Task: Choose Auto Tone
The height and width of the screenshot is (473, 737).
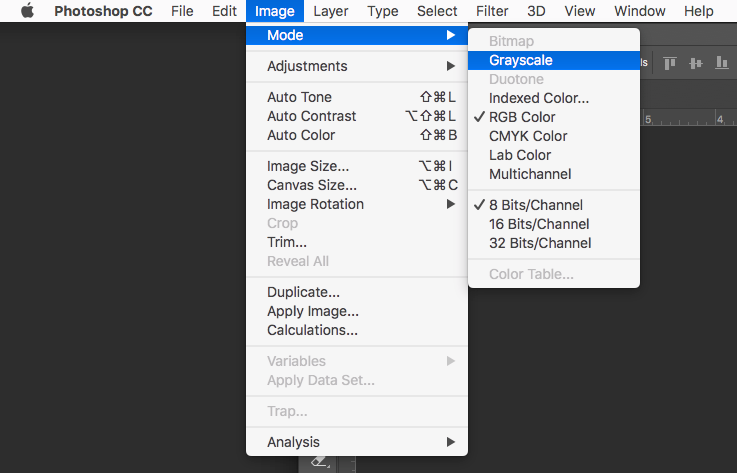Action: tap(357, 97)
